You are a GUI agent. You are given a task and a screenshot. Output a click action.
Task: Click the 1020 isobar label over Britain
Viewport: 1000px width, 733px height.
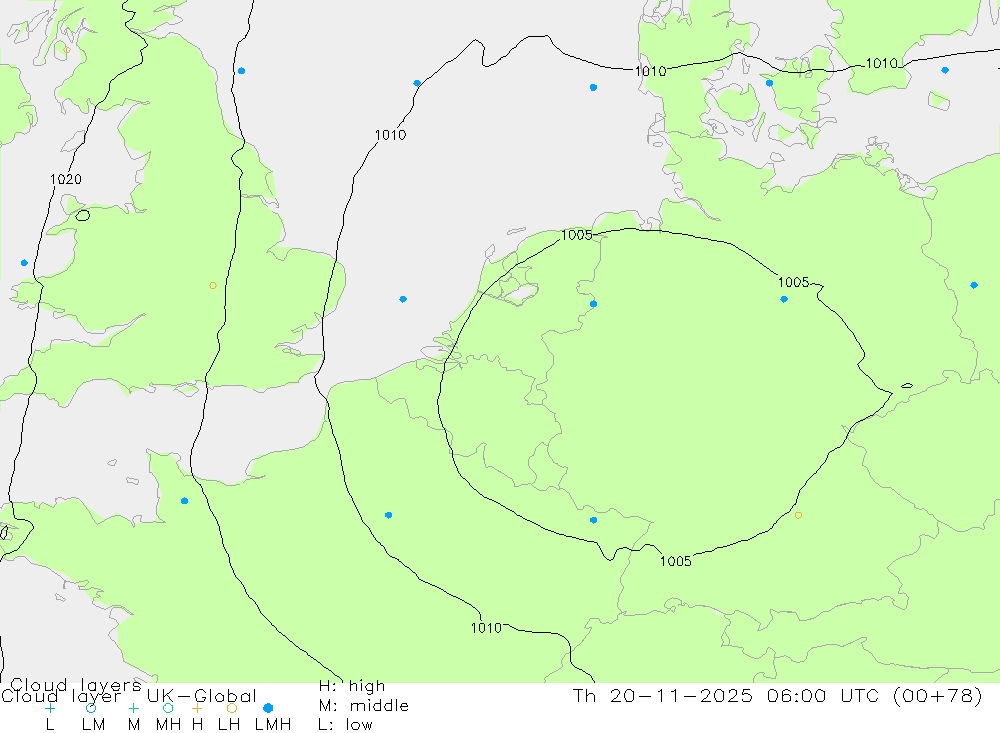pos(66,179)
